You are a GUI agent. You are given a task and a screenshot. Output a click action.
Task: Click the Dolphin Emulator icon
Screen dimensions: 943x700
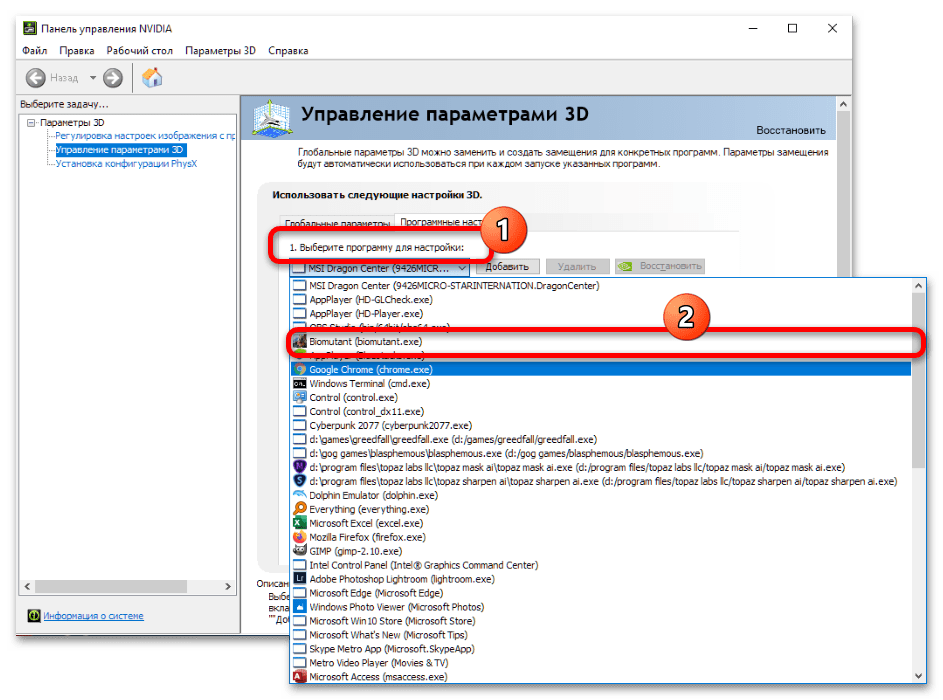tap(299, 494)
